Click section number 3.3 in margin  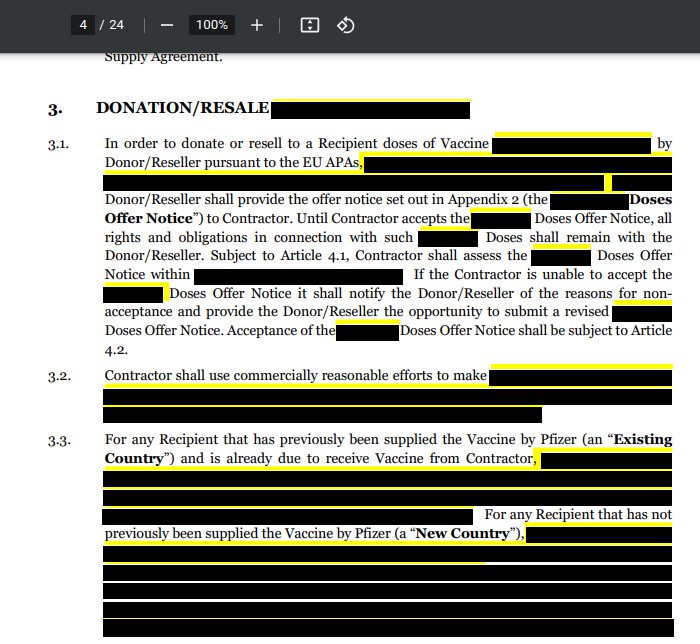point(58,441)
